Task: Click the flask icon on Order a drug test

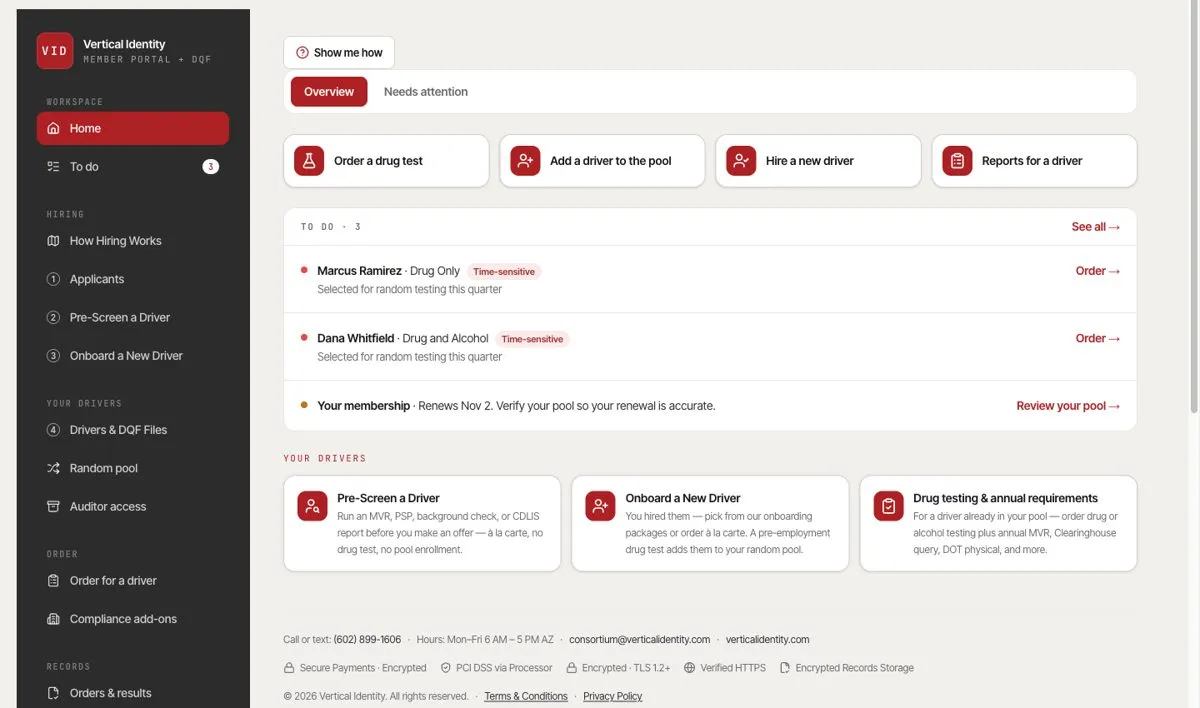Action: pos(309,161)
